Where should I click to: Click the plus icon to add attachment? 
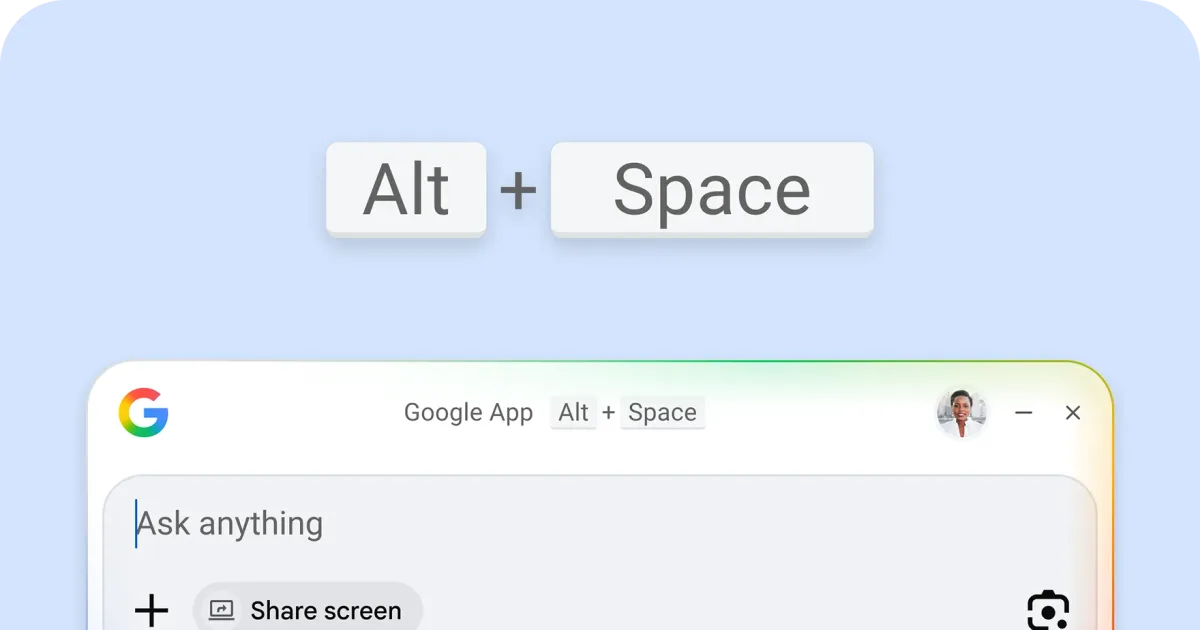tap(151, 610)
